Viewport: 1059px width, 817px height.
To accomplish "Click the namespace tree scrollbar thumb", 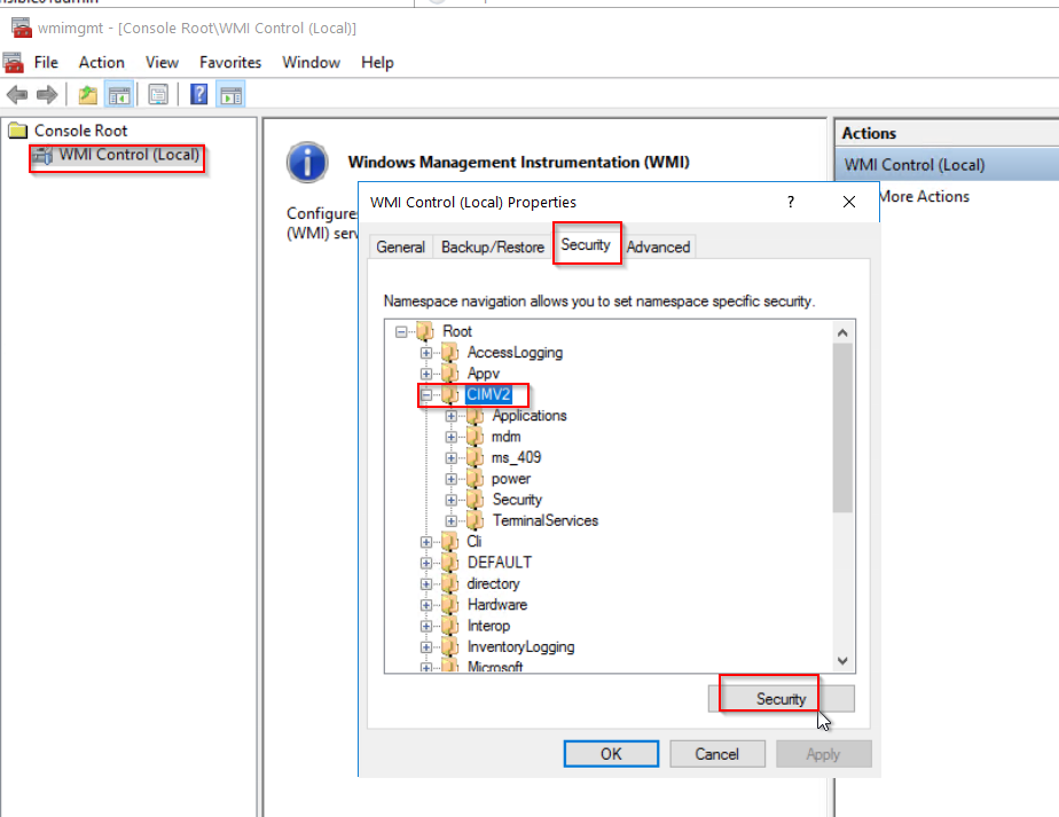I will coord(842,427).
